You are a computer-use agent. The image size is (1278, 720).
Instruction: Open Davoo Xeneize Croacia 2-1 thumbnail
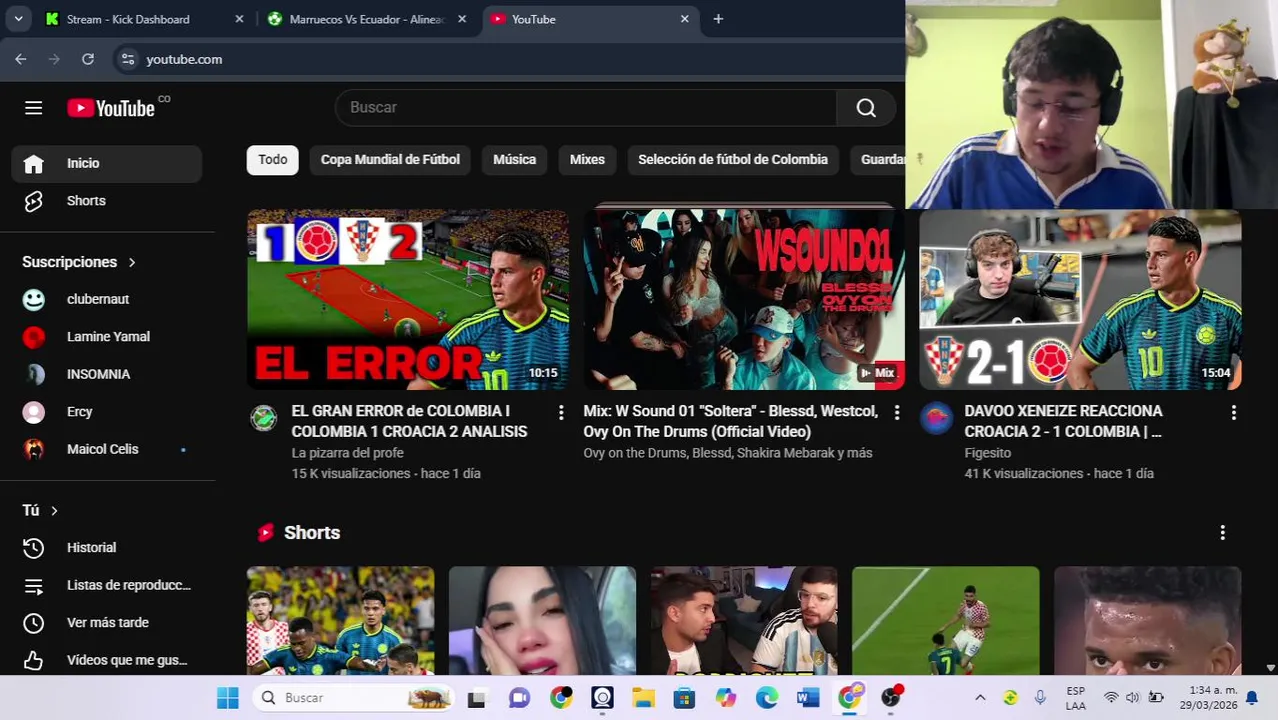(x=1080, y=299)
